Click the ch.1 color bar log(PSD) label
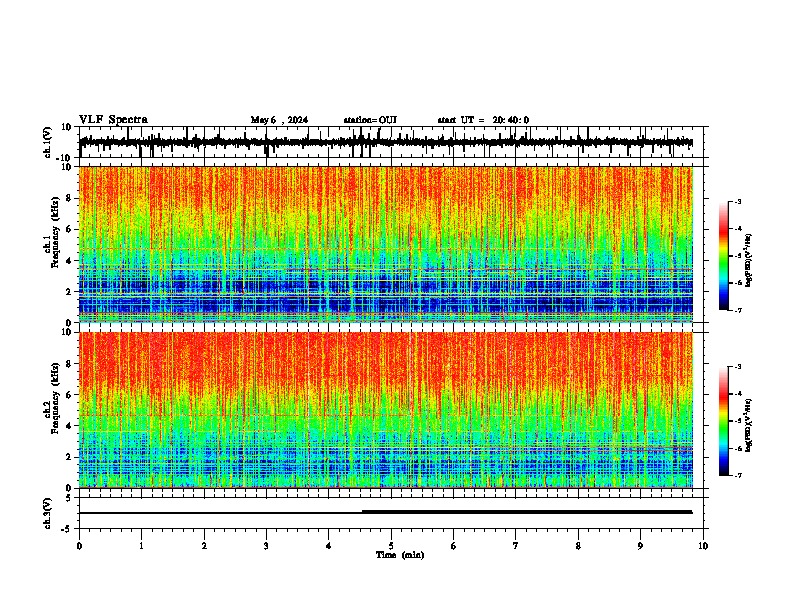Screen dimensions: 792x612 748,261
